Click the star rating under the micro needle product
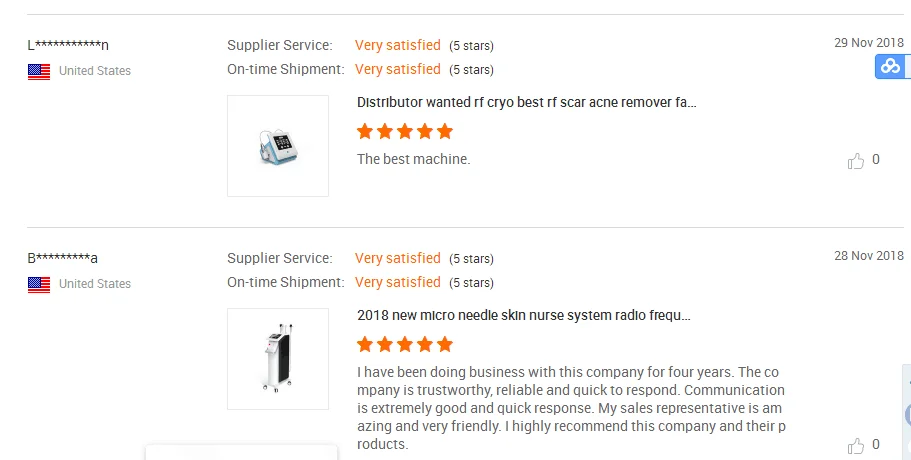This screenshot has width=911, height=460. (x=405, y=344)
